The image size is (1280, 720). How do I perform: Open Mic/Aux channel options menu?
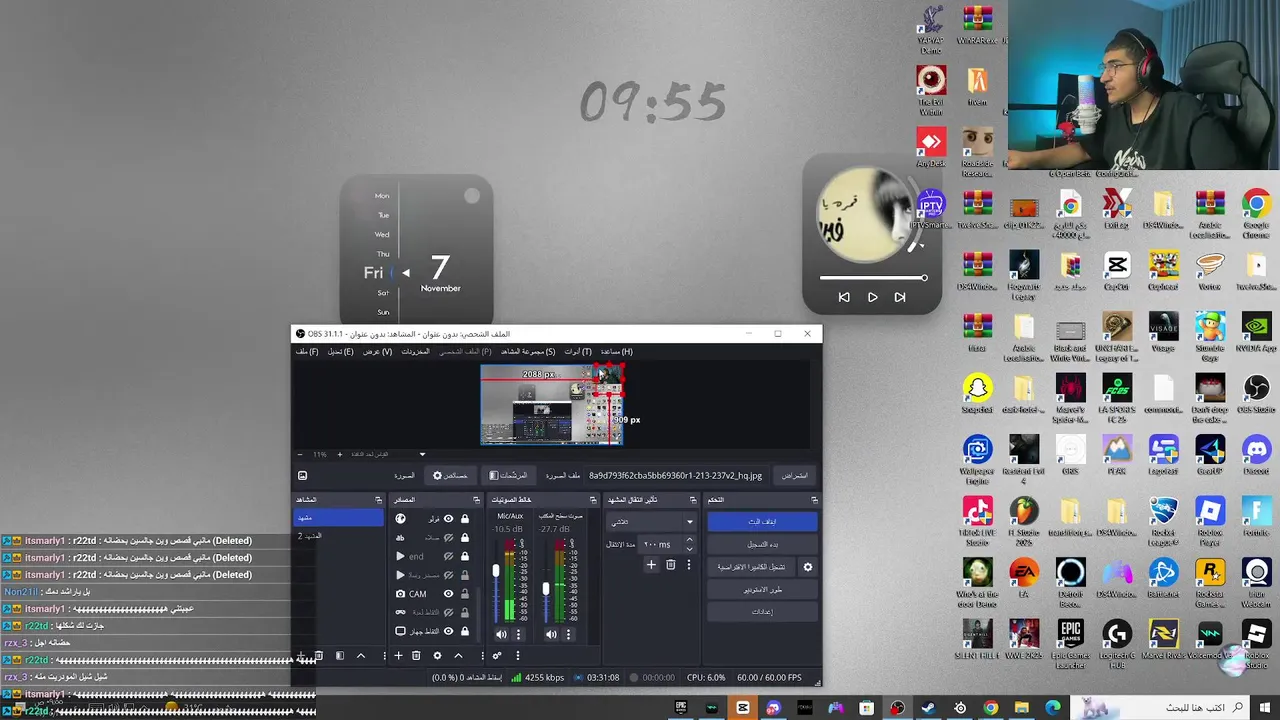pos(518,635)
